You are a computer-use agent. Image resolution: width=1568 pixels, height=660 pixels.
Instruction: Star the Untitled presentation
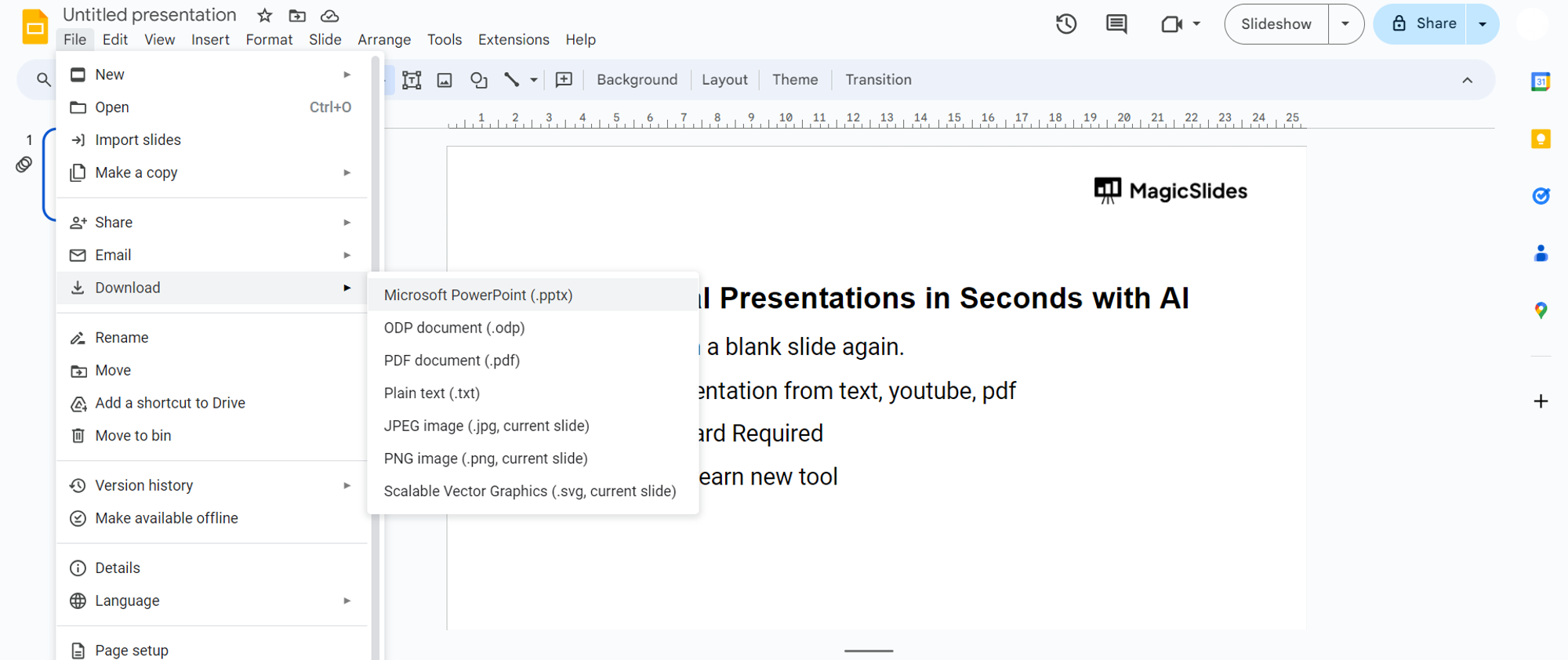tap(265, 16)
